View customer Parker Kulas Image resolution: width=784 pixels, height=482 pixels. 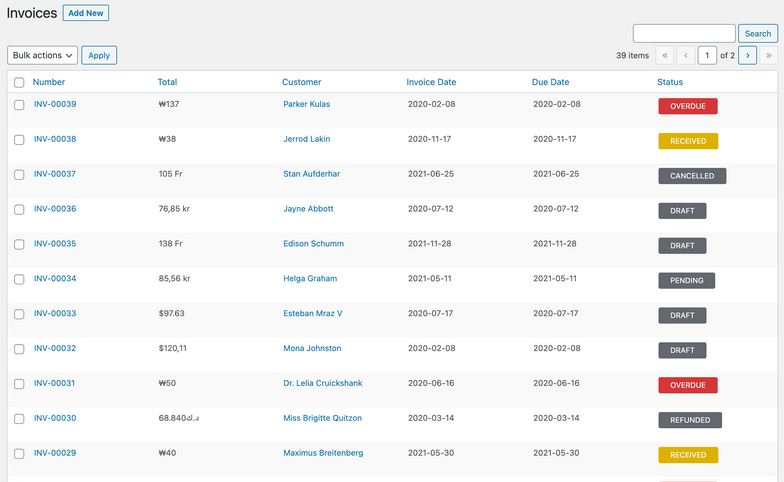[x=306, y=104]
